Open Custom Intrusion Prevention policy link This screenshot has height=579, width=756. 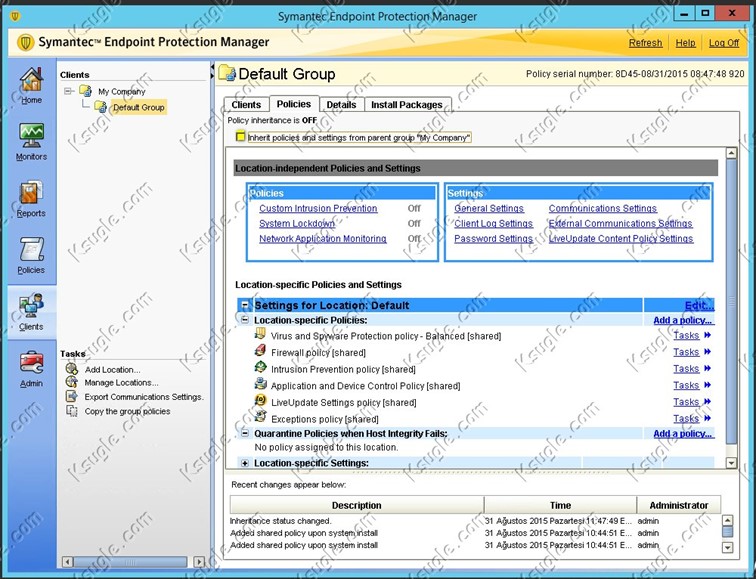[x=318, y=208]
